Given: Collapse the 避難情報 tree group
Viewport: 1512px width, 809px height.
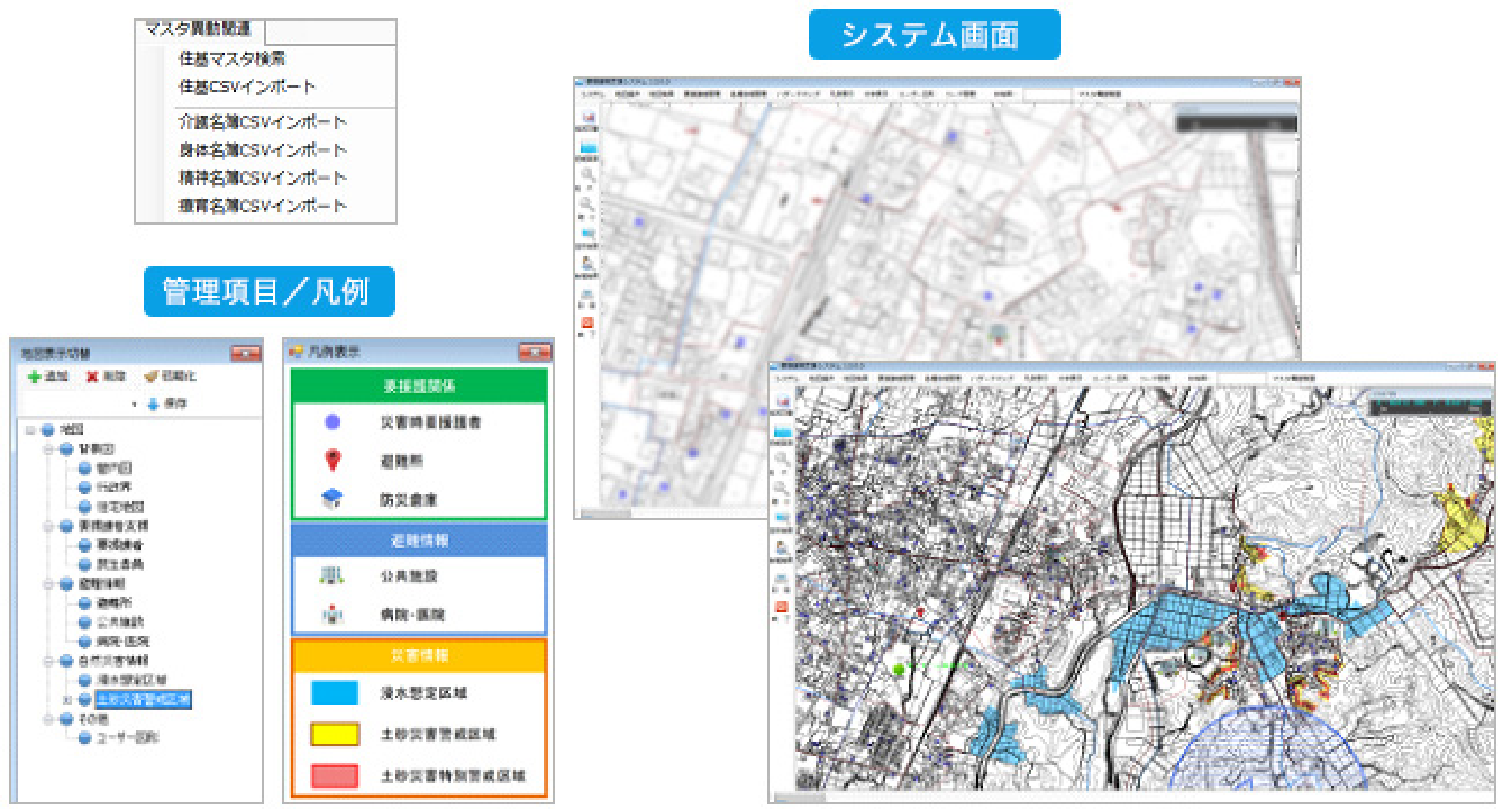Looking at the screenshot, I should click(48, 584).
